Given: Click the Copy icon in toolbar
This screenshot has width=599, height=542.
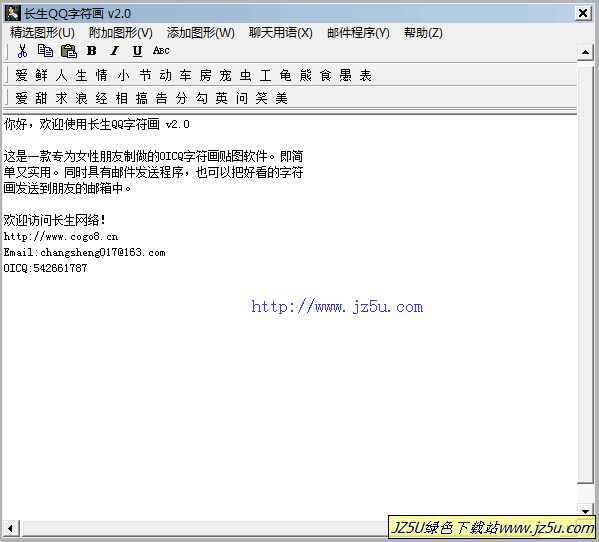Looking at the screenshot, I should point(45,51).
